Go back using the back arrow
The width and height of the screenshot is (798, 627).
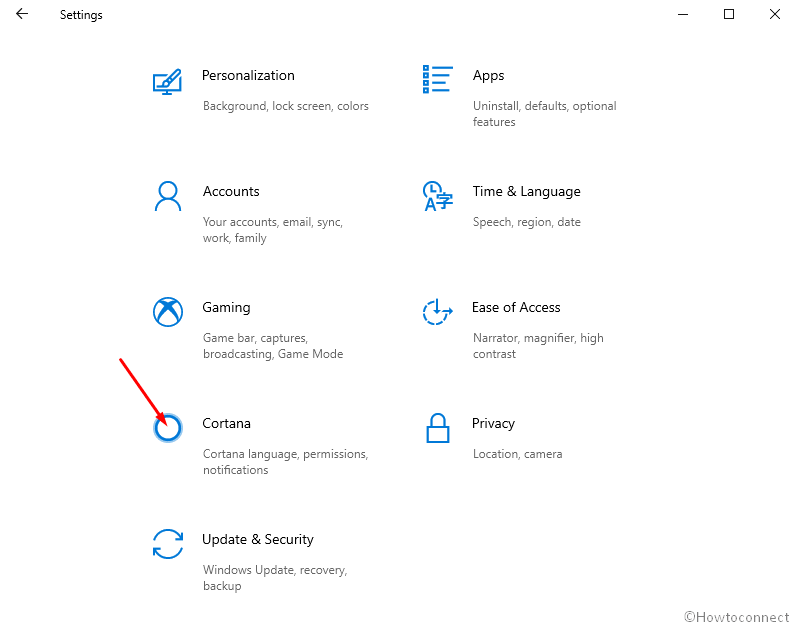coord(22,14)
